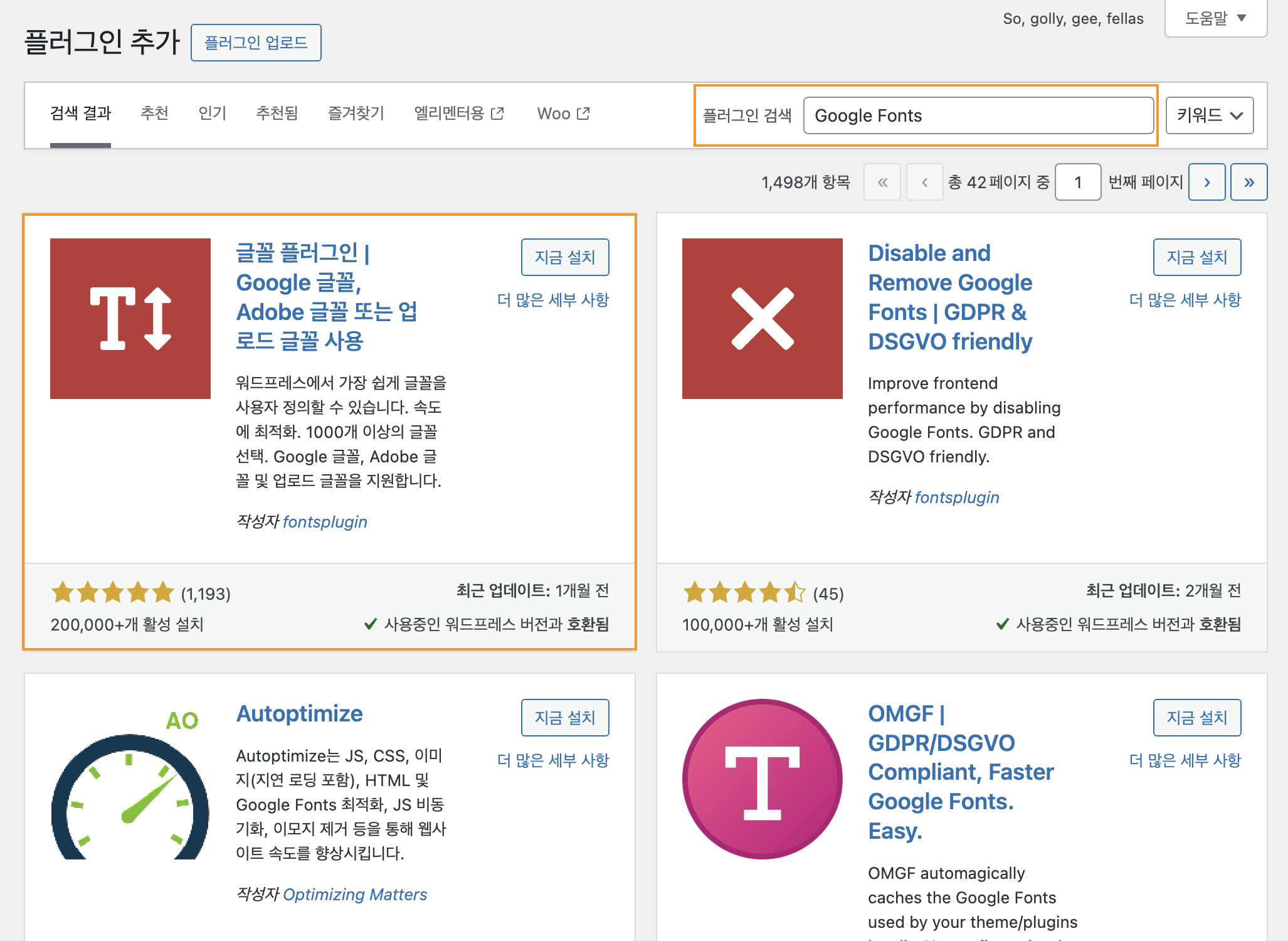Click the OMGF pink T icon

(762, 779)
